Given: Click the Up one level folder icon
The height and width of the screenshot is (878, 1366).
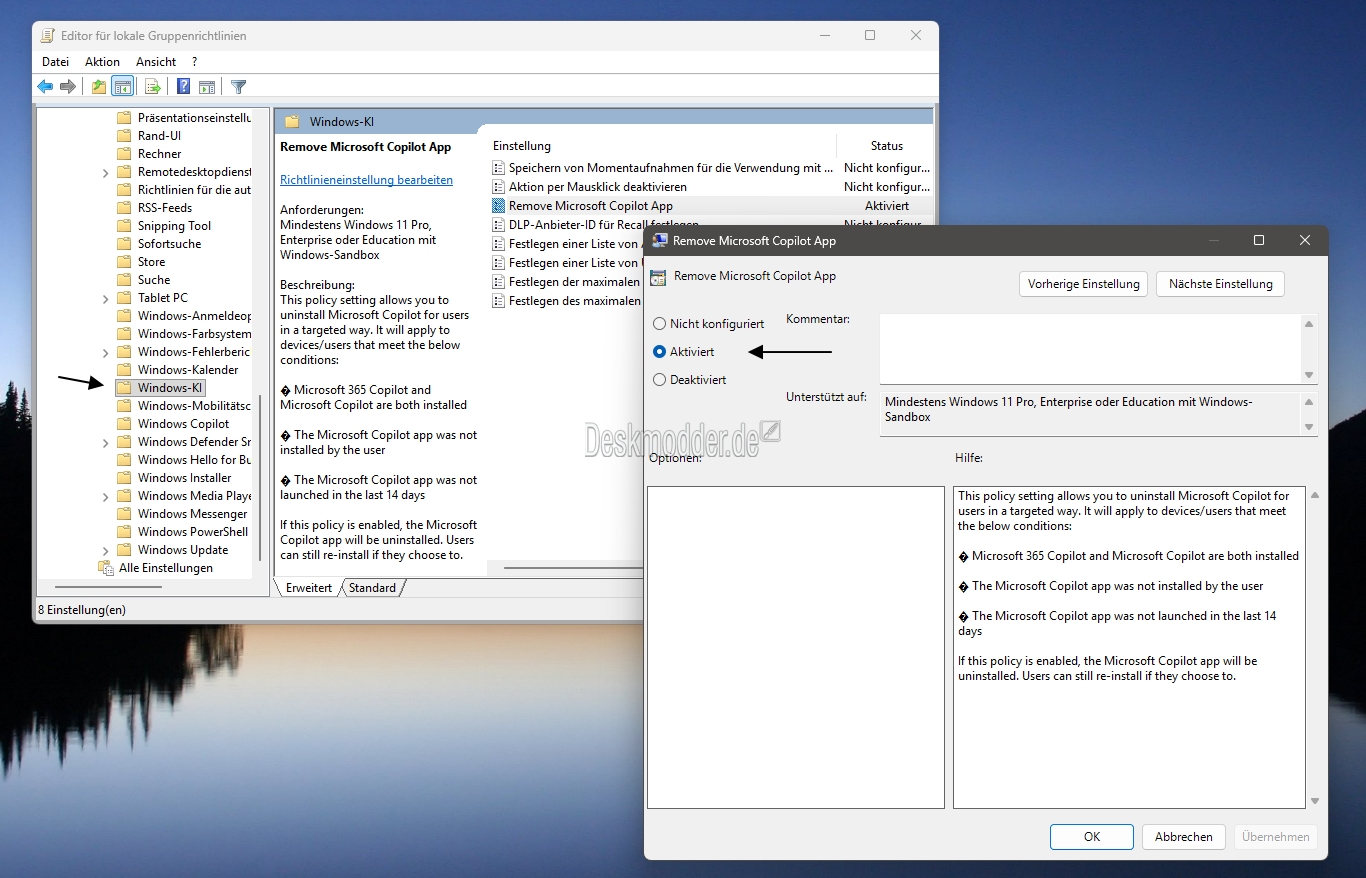Looking at the screenshot, I should [99, 87].
